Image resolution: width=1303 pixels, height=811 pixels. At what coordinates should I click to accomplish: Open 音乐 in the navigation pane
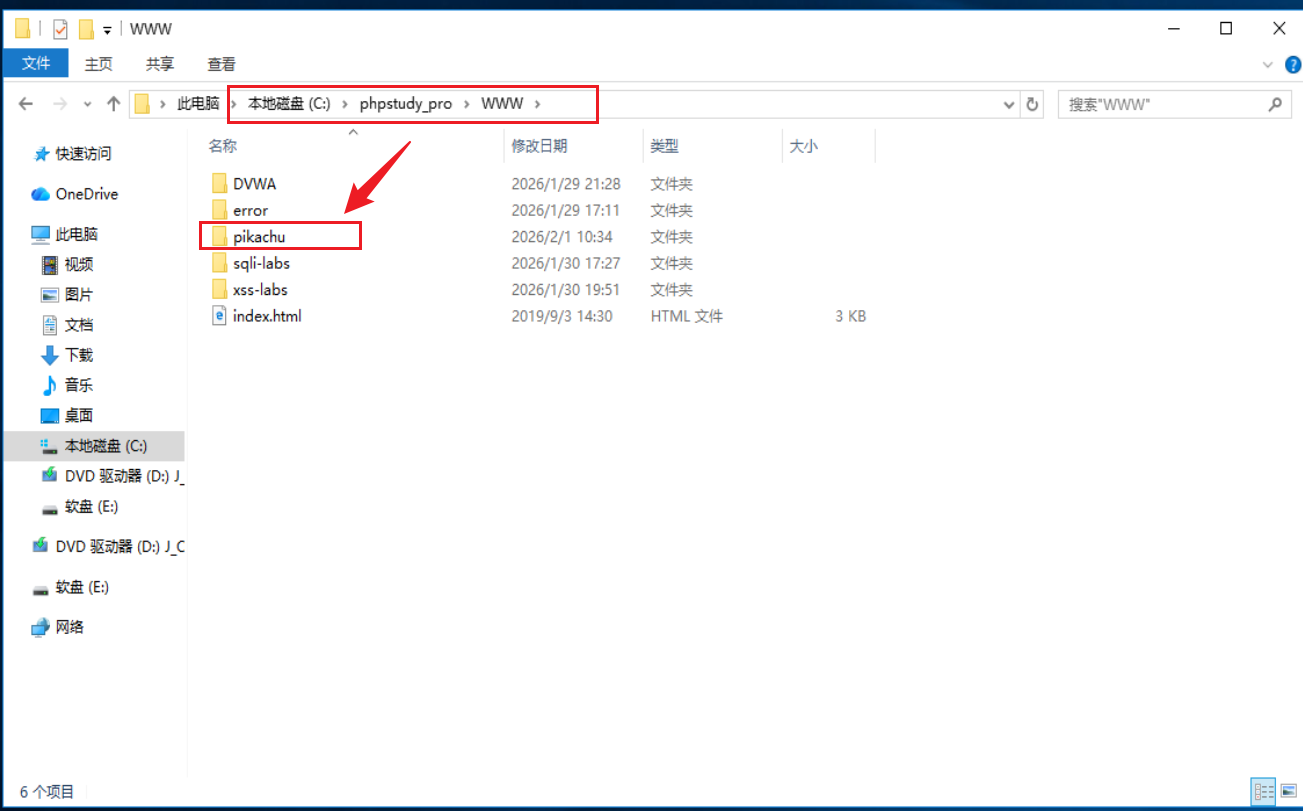pos(79,385)
